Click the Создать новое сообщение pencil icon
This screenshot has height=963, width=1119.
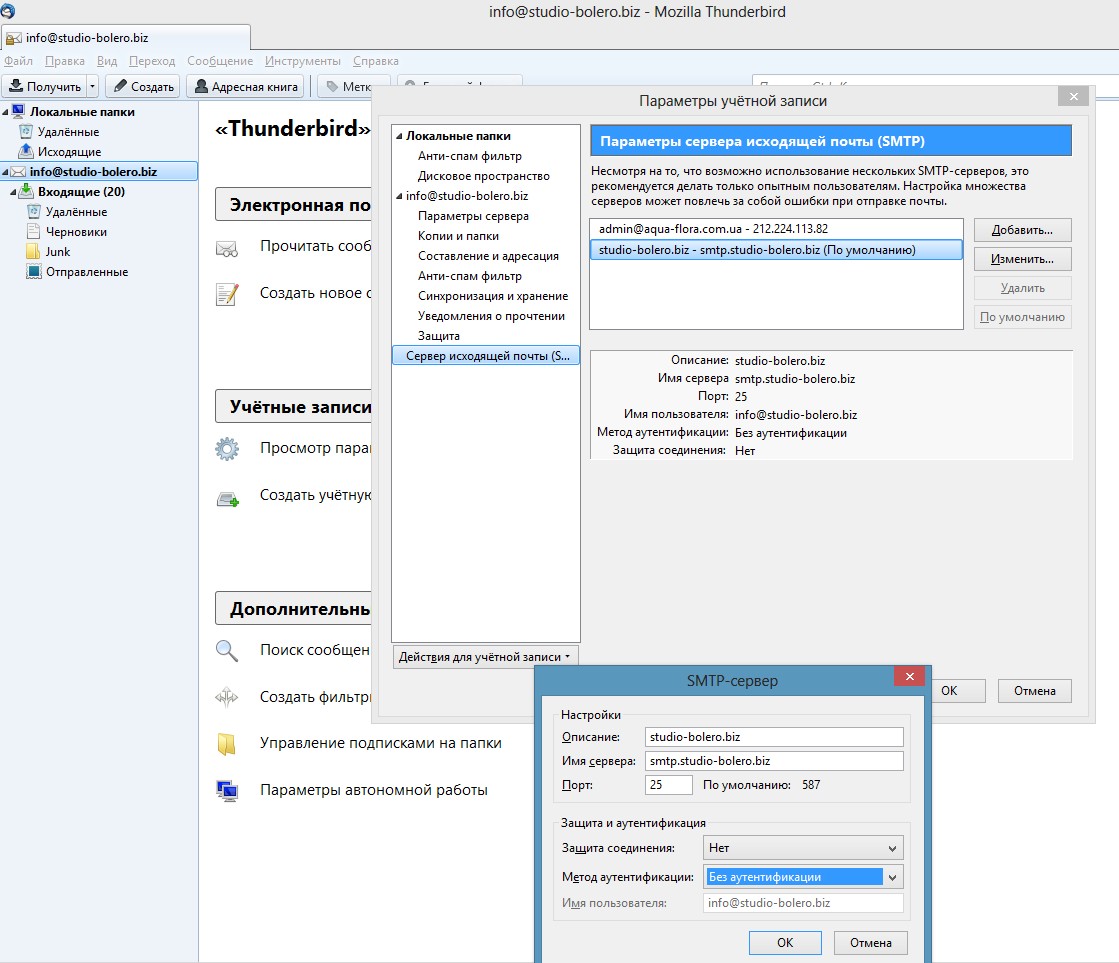(x=227, y=293)
